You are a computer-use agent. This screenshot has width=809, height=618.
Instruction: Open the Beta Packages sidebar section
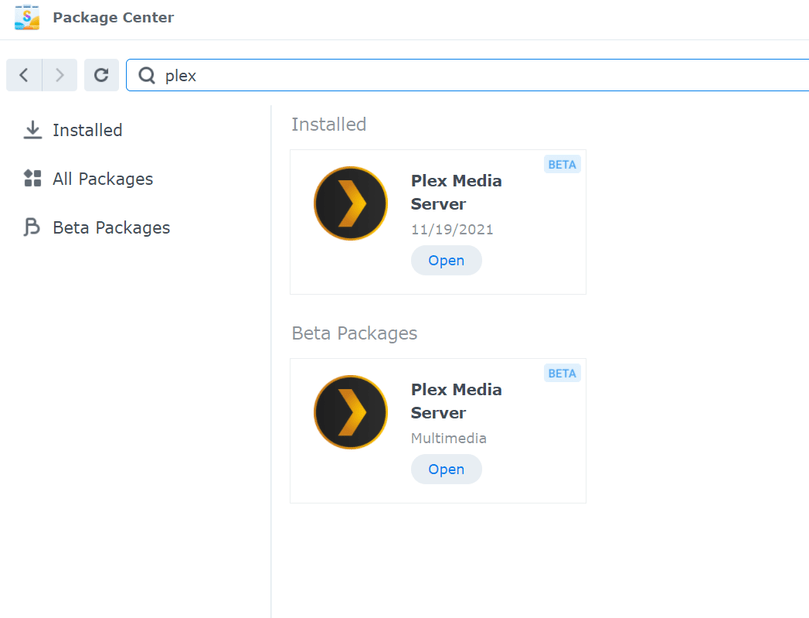96,227
